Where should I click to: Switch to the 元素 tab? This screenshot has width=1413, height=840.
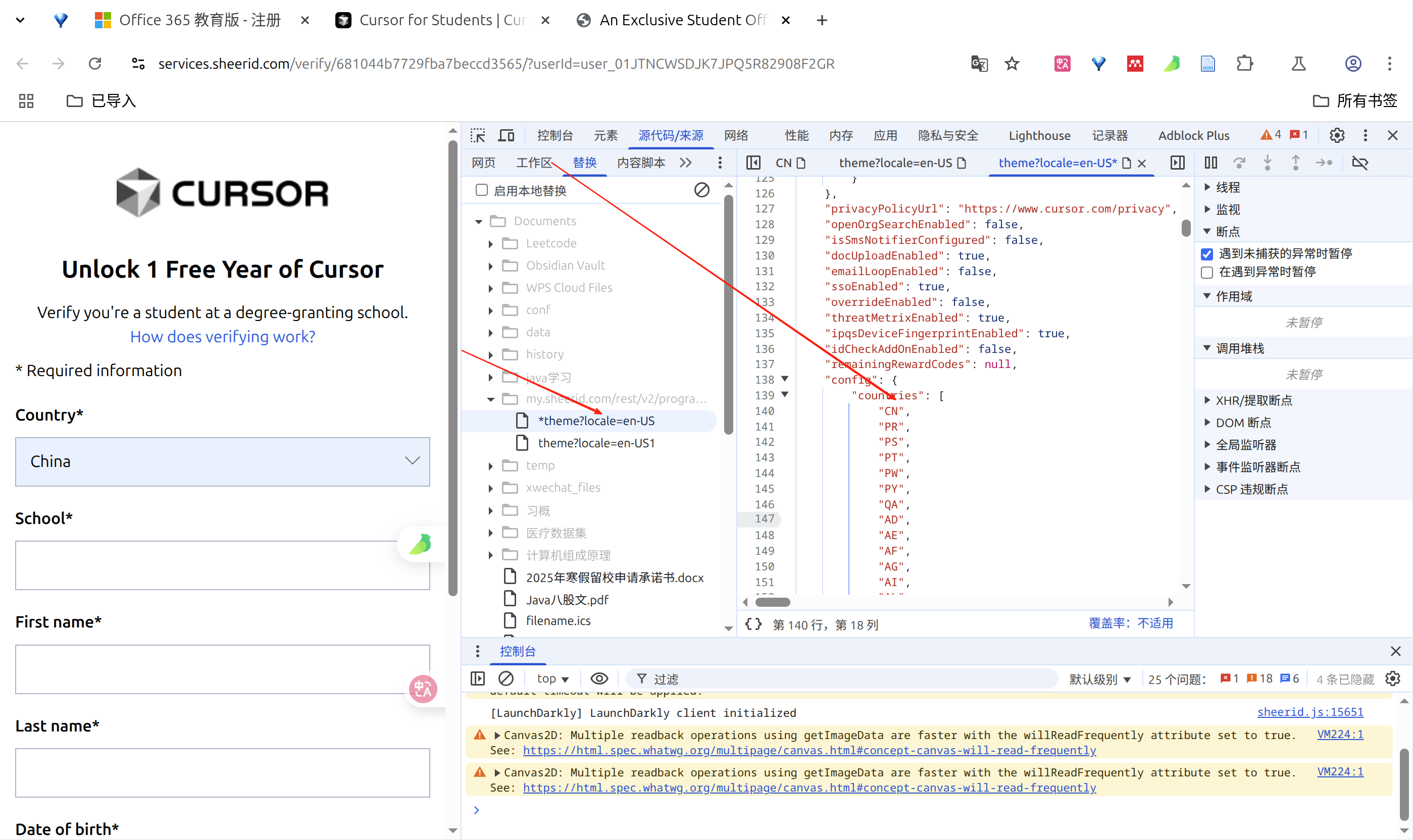605,135
